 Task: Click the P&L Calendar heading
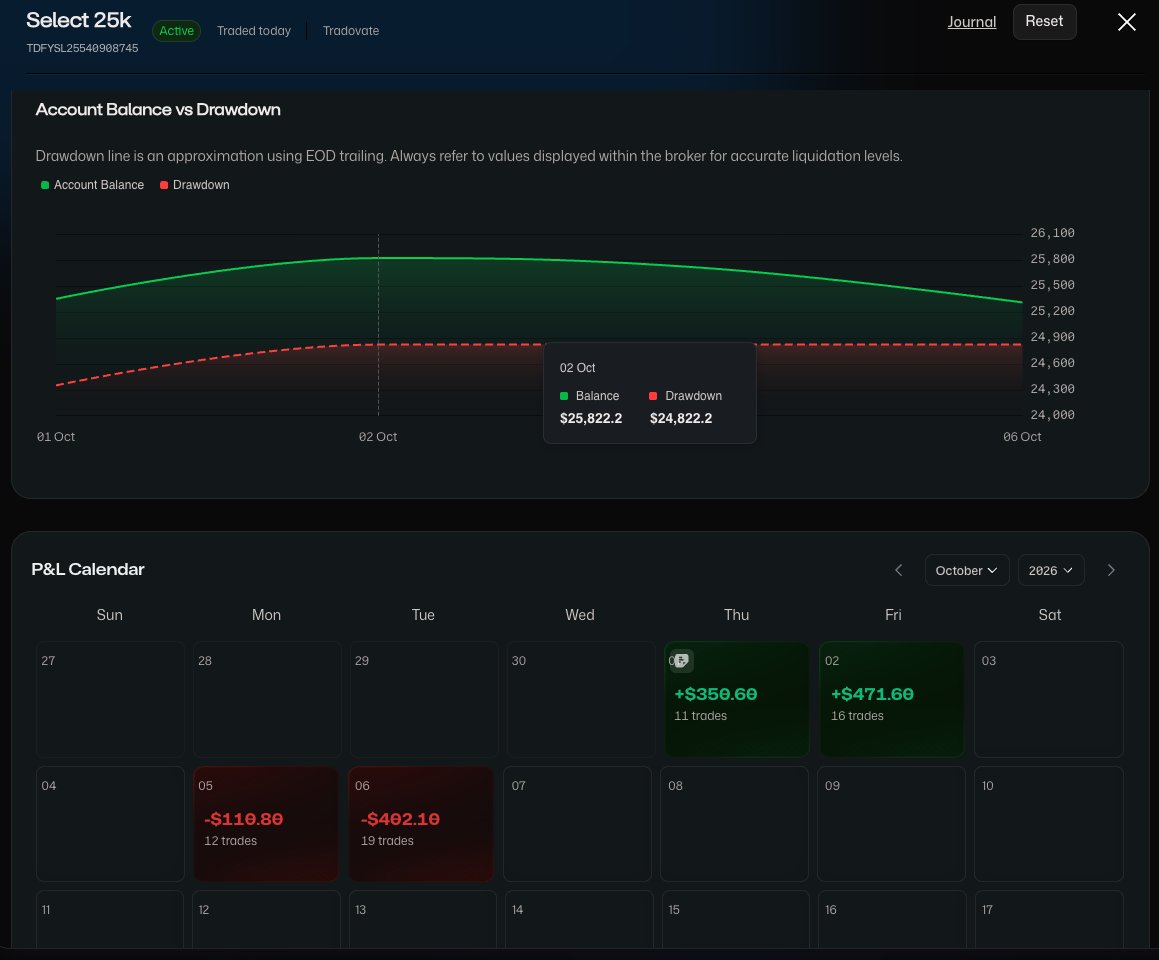point(88,569)
